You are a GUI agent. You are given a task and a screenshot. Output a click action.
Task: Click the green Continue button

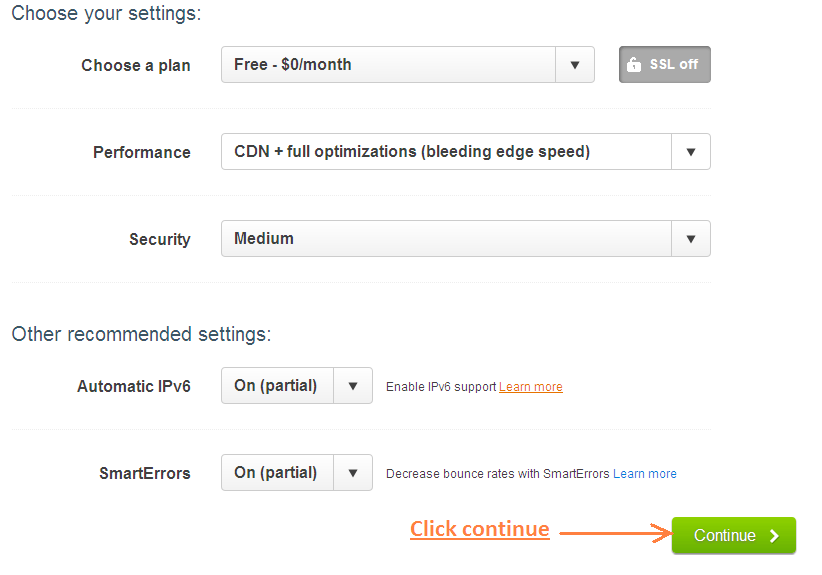(x=734, y=535)
